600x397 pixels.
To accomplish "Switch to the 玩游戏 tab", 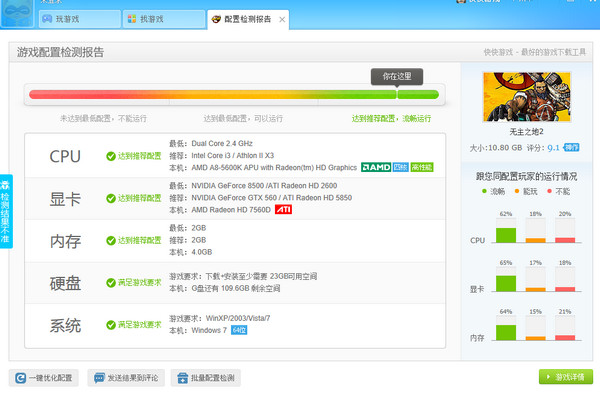I will tap(80, 19).
